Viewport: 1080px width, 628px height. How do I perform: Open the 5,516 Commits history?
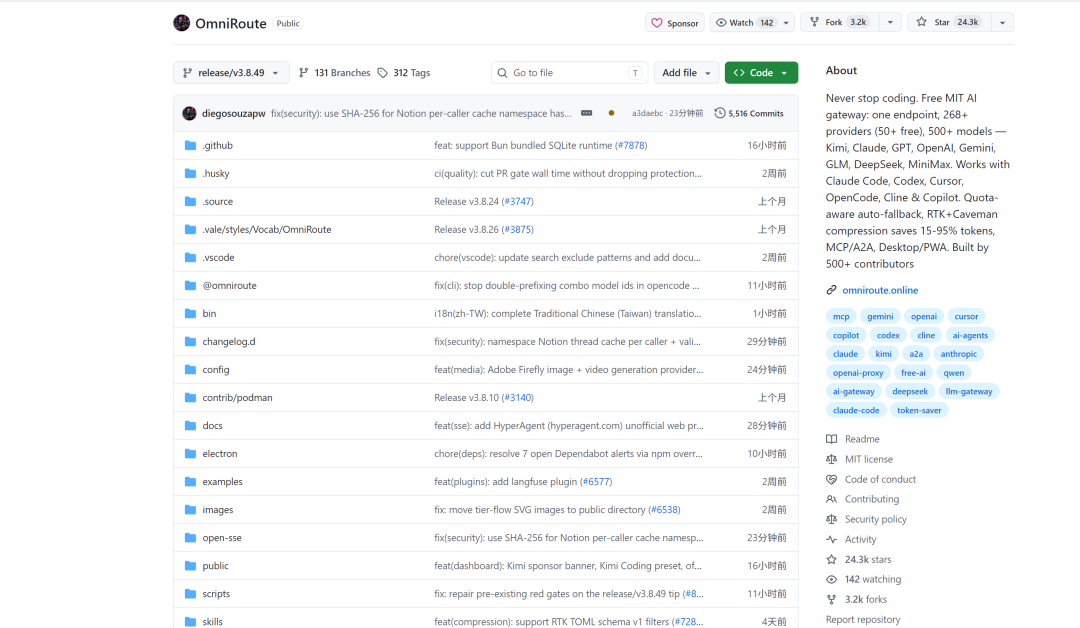point(749,114)
